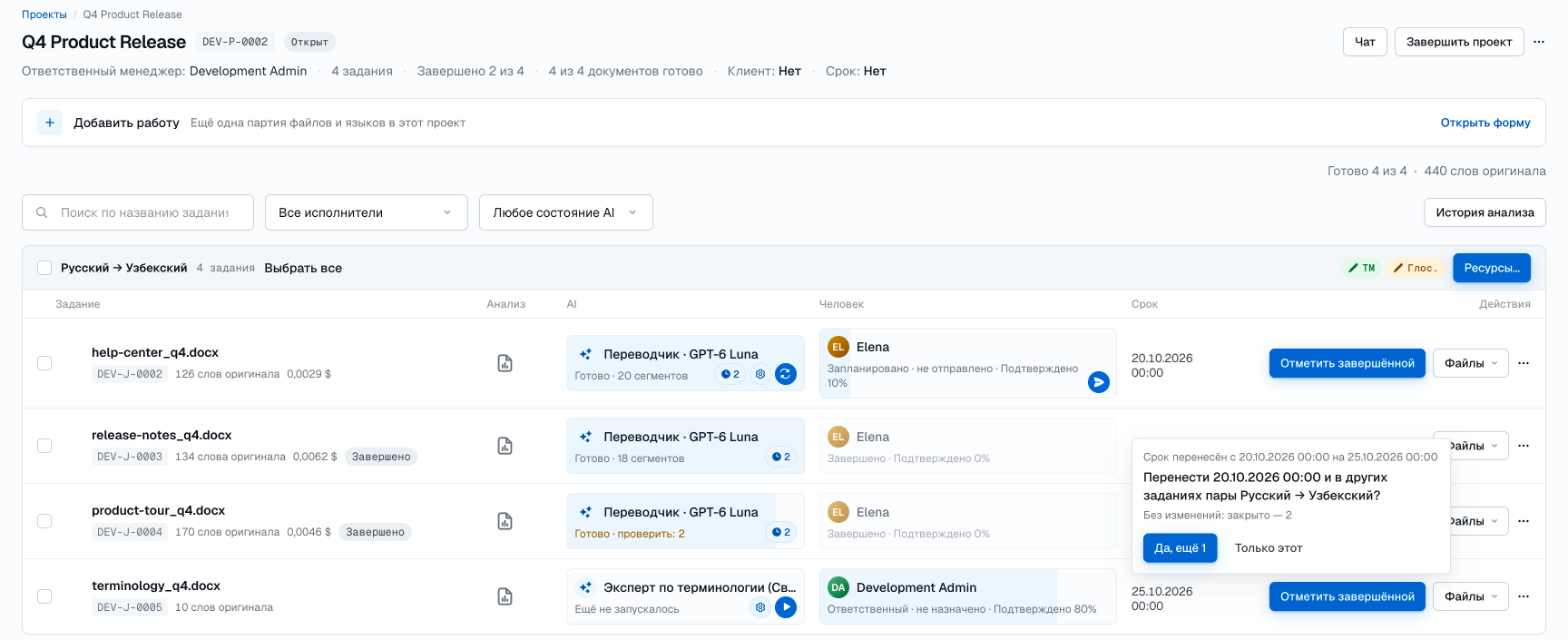Image resolution: width=1568 pixels, height=640 pixels.
Task: Open Файлы dropdown in terminology row
Action: 1471,596
